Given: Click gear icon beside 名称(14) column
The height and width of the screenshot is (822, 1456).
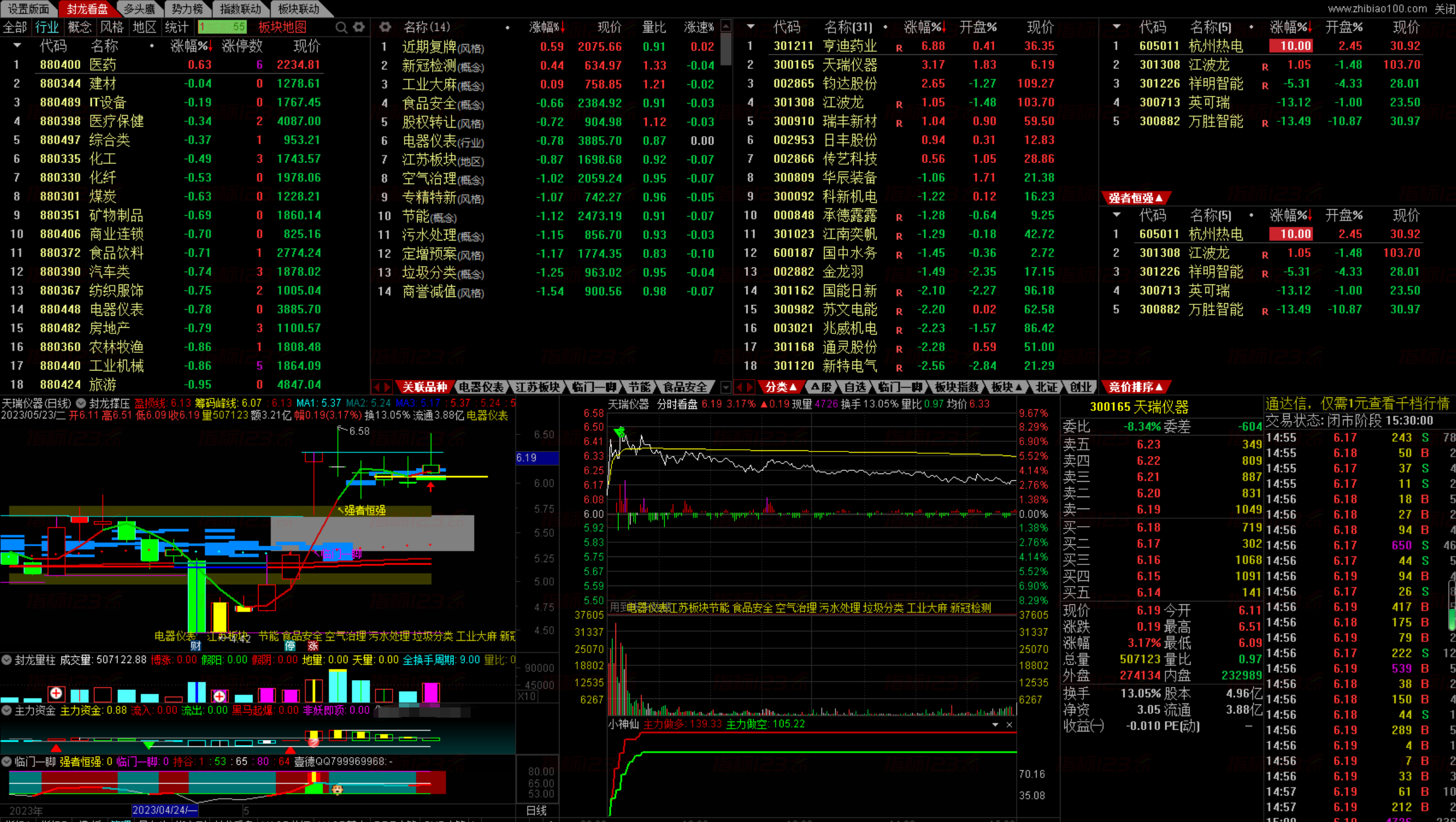Looking at the screenshot, I should pos(385,27).
